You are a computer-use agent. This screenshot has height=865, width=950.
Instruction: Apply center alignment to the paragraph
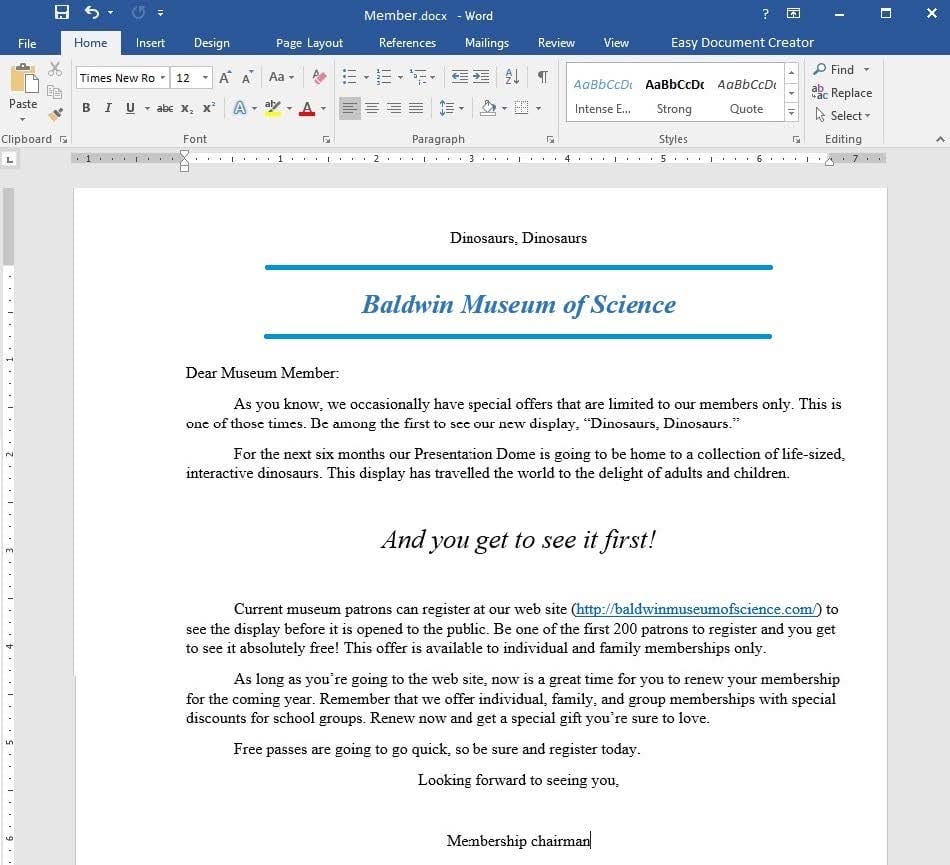pyautogui.click(x=371, y=108)
